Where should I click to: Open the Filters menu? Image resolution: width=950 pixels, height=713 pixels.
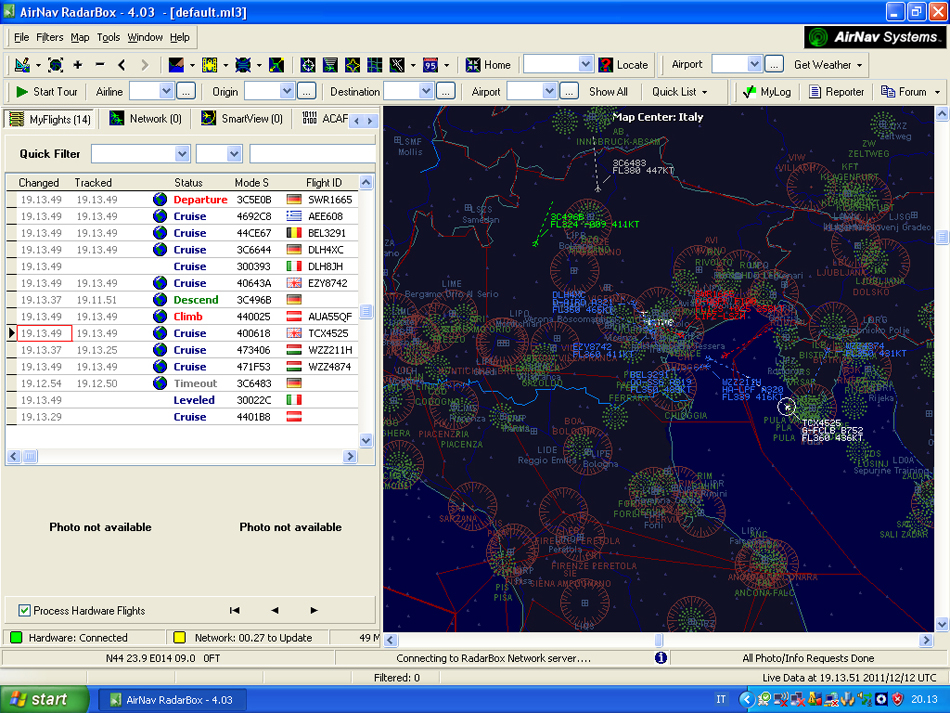point(49,37)
